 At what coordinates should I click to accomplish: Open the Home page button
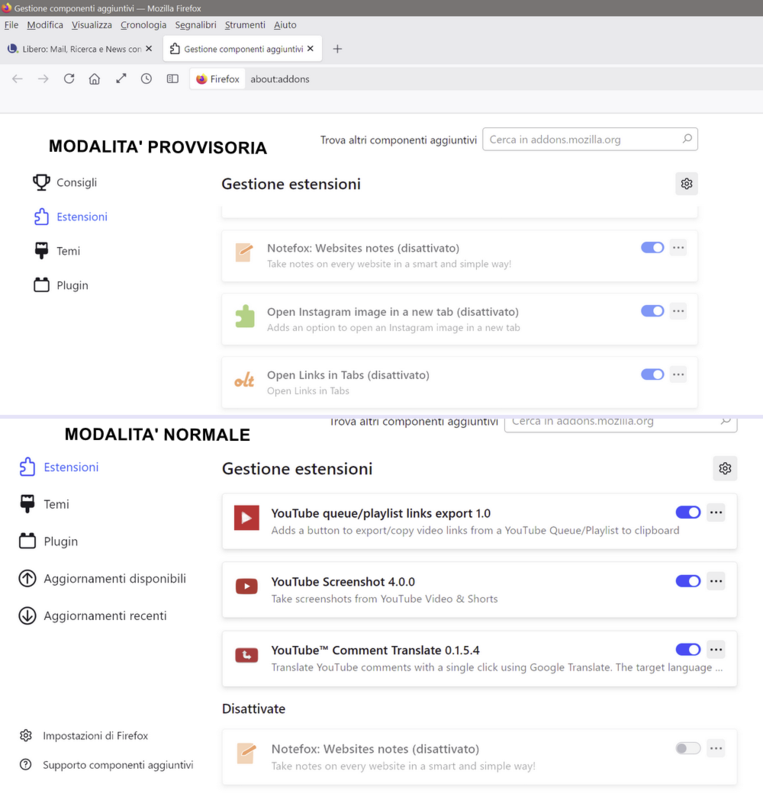(x=94, y=79)
